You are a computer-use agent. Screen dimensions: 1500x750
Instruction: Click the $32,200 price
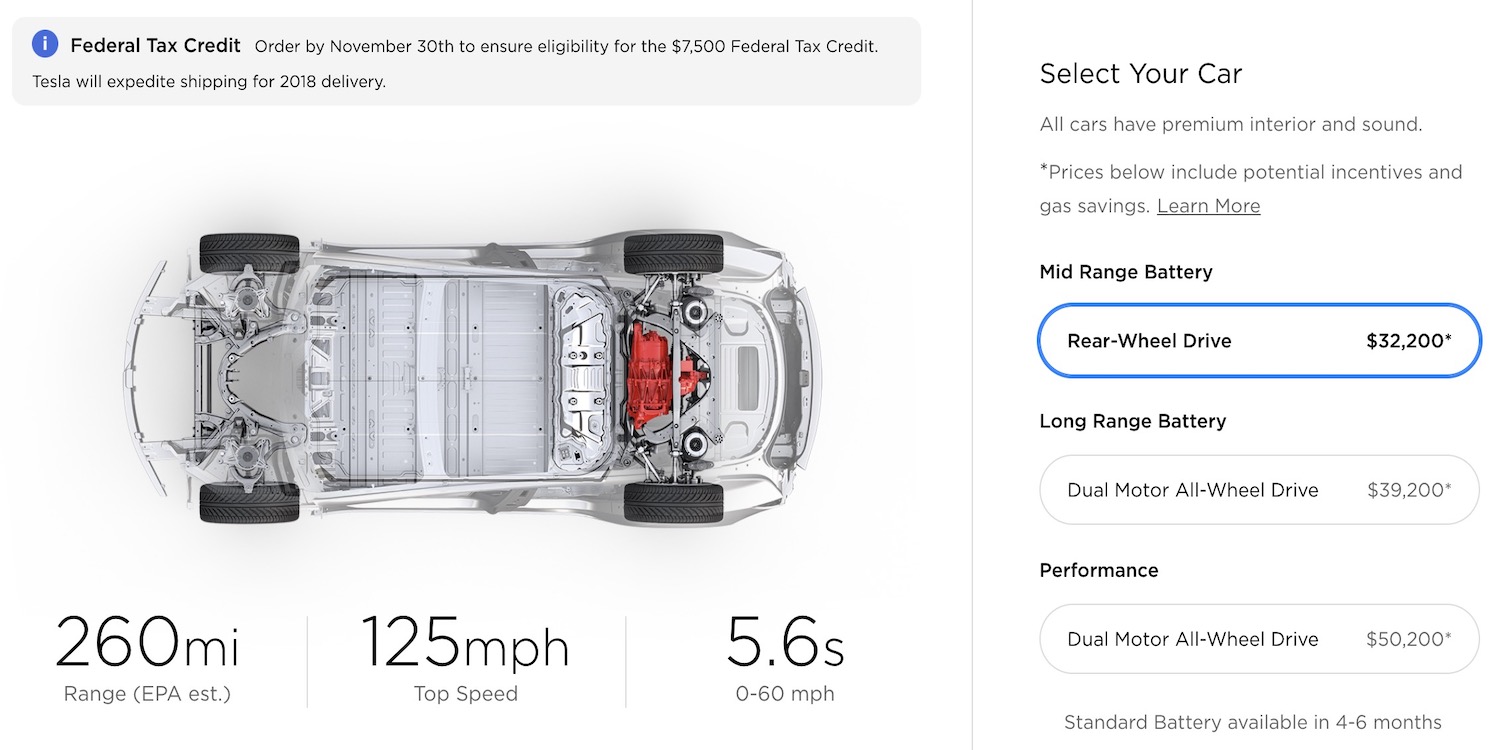pyautogui.click(x=1408, y=341)
